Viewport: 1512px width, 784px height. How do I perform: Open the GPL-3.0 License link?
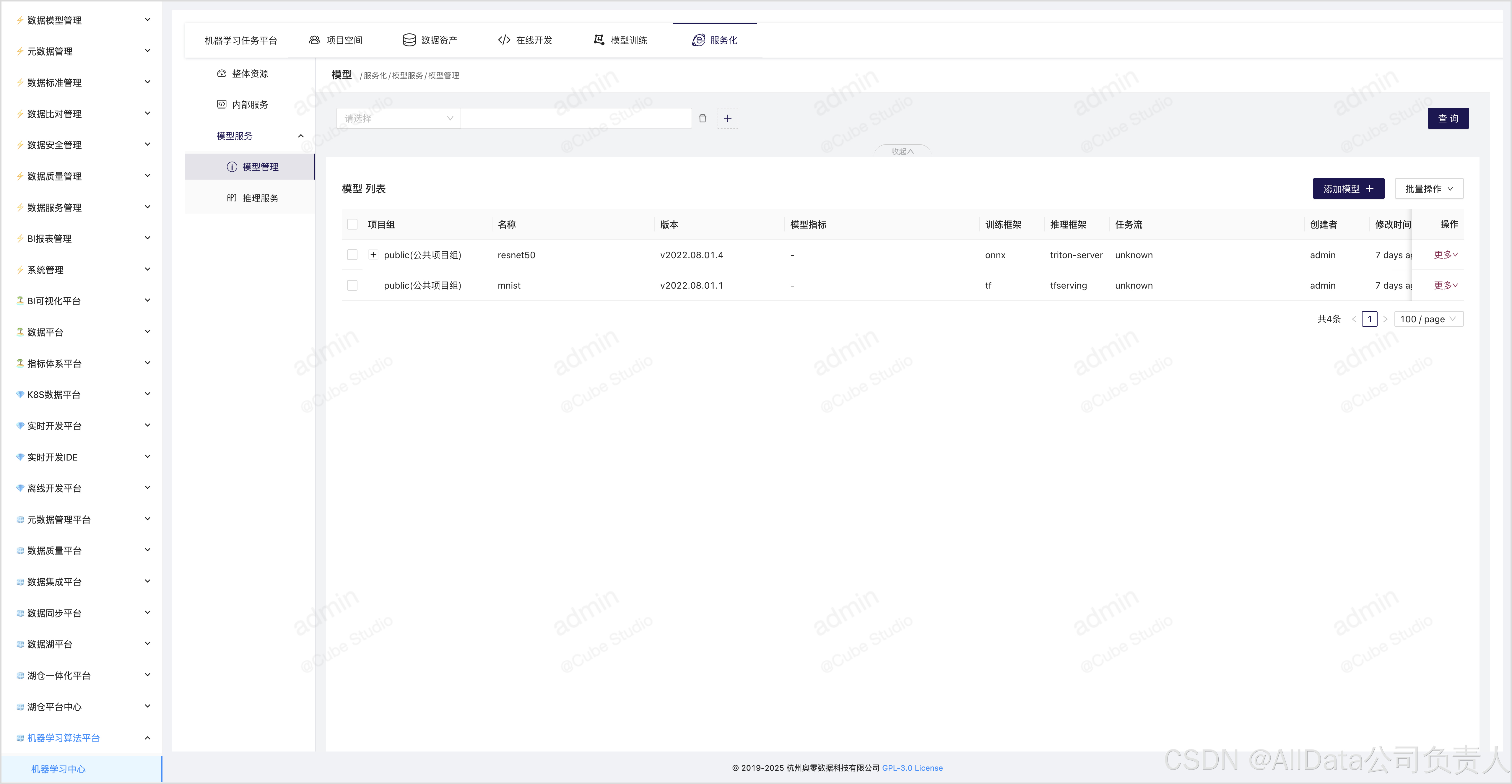(912, 768)
